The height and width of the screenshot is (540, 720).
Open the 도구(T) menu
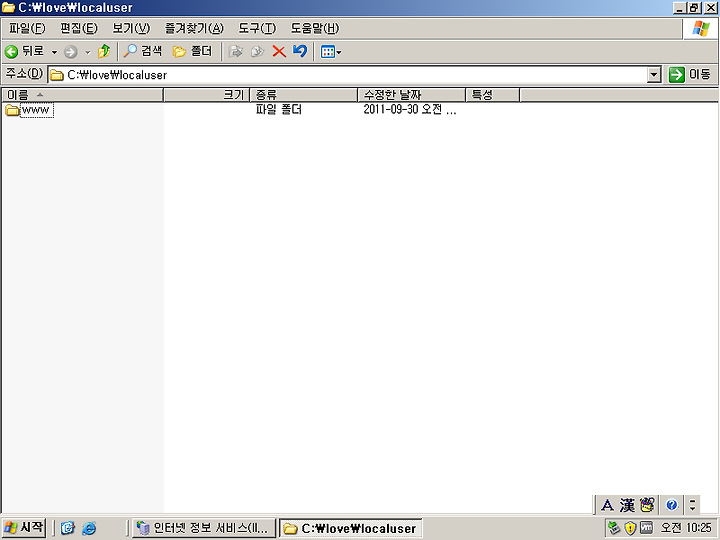(257, 28)
